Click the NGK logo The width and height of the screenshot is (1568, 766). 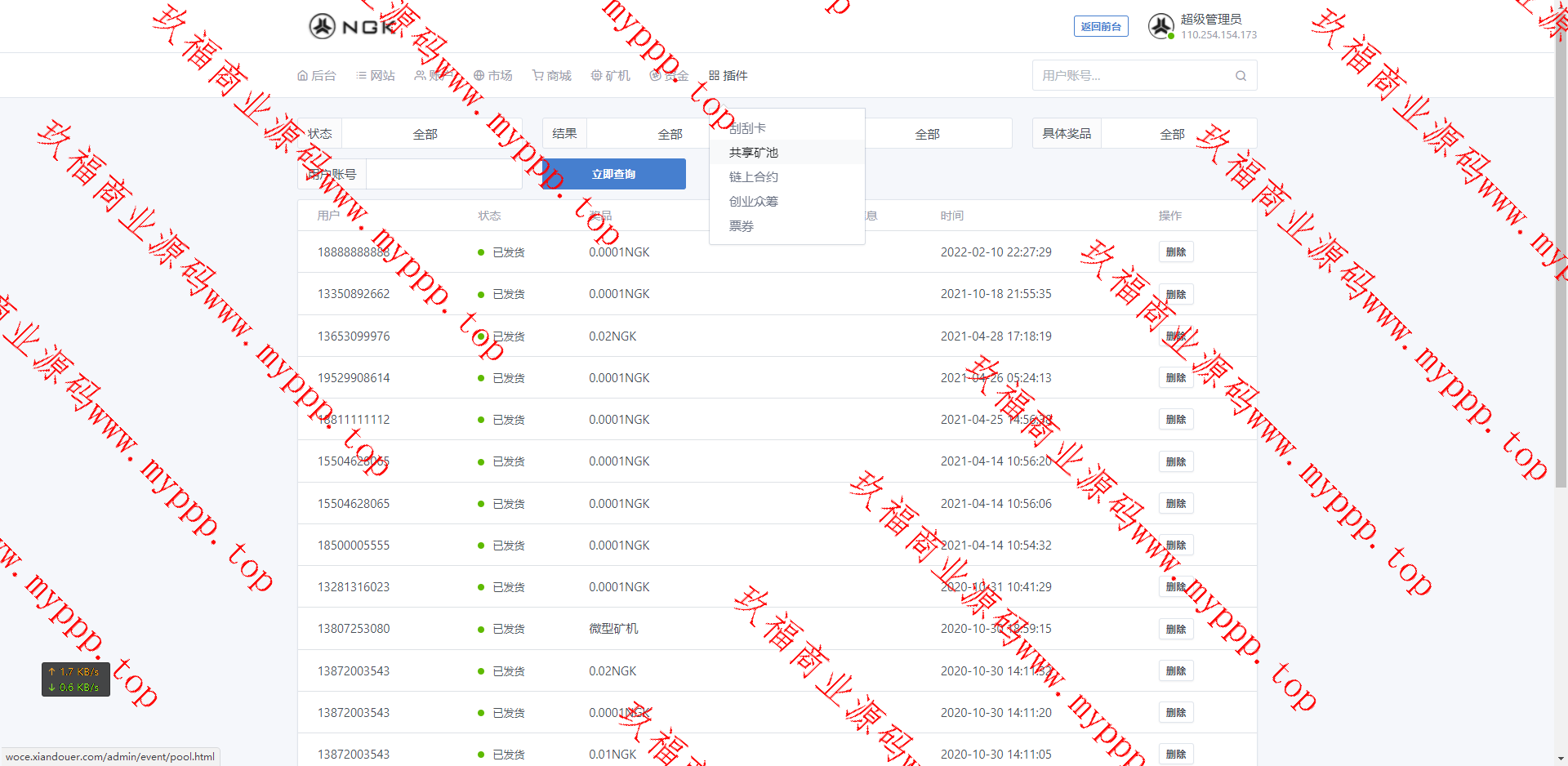point(354,26)
